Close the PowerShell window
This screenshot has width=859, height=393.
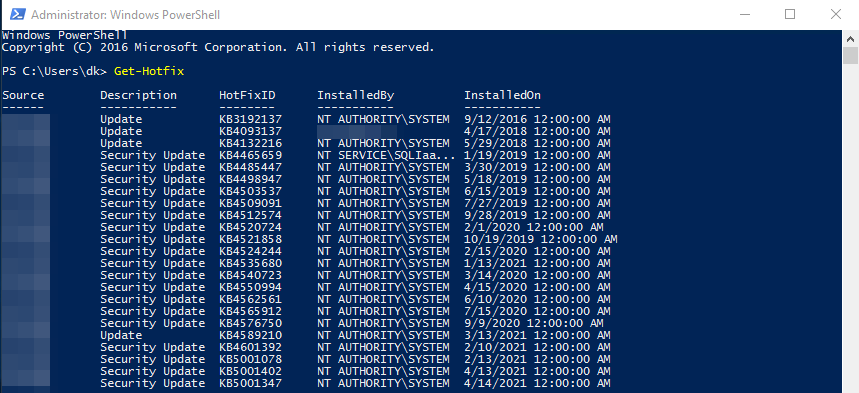(x=835, y=14)
